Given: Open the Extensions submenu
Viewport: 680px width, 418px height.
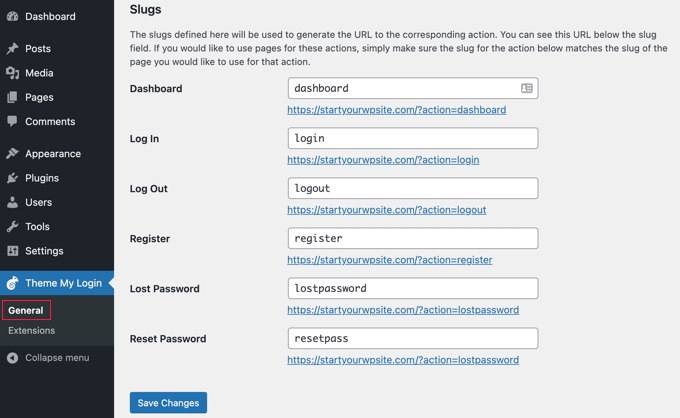Looking at the screenshot, I should pos(31,330).
